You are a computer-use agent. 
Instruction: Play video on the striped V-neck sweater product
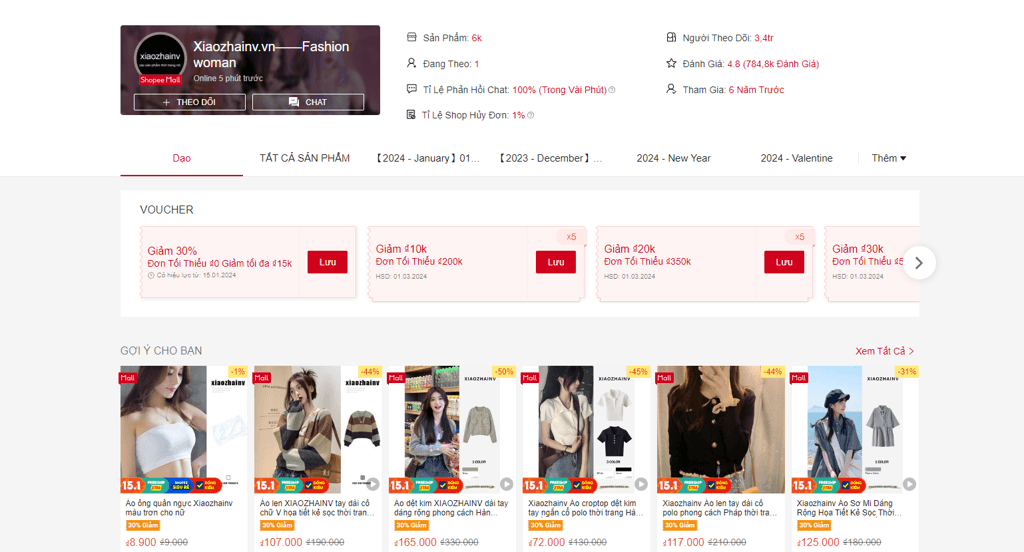(x=372, y=484)
